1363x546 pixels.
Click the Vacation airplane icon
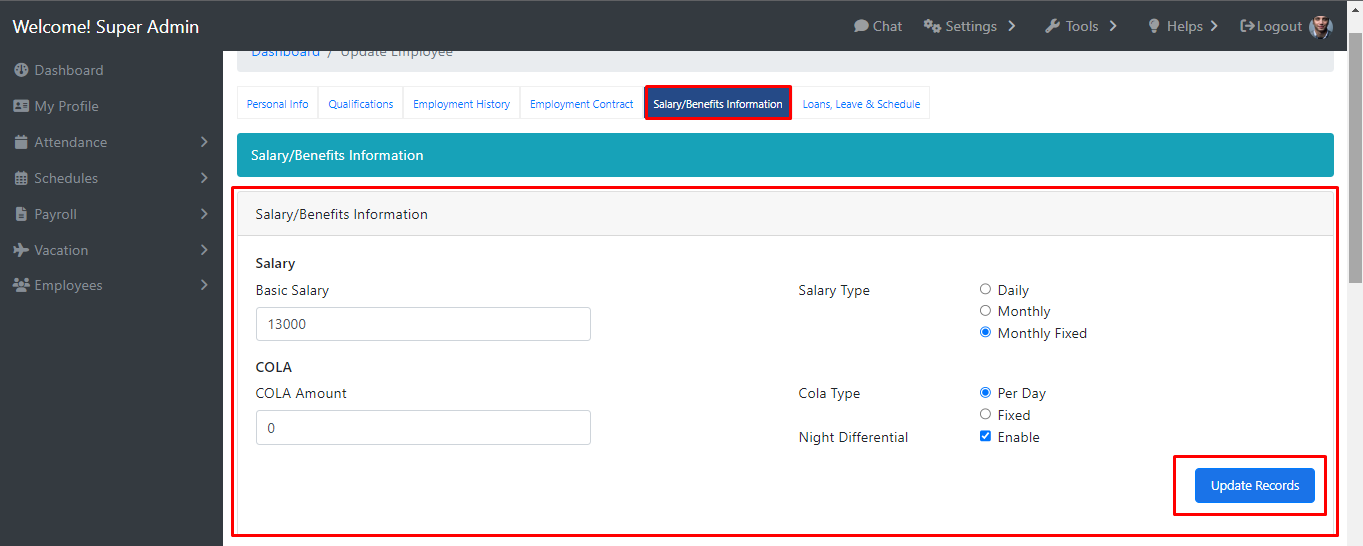pyautogui.click(x=21, y=250)
